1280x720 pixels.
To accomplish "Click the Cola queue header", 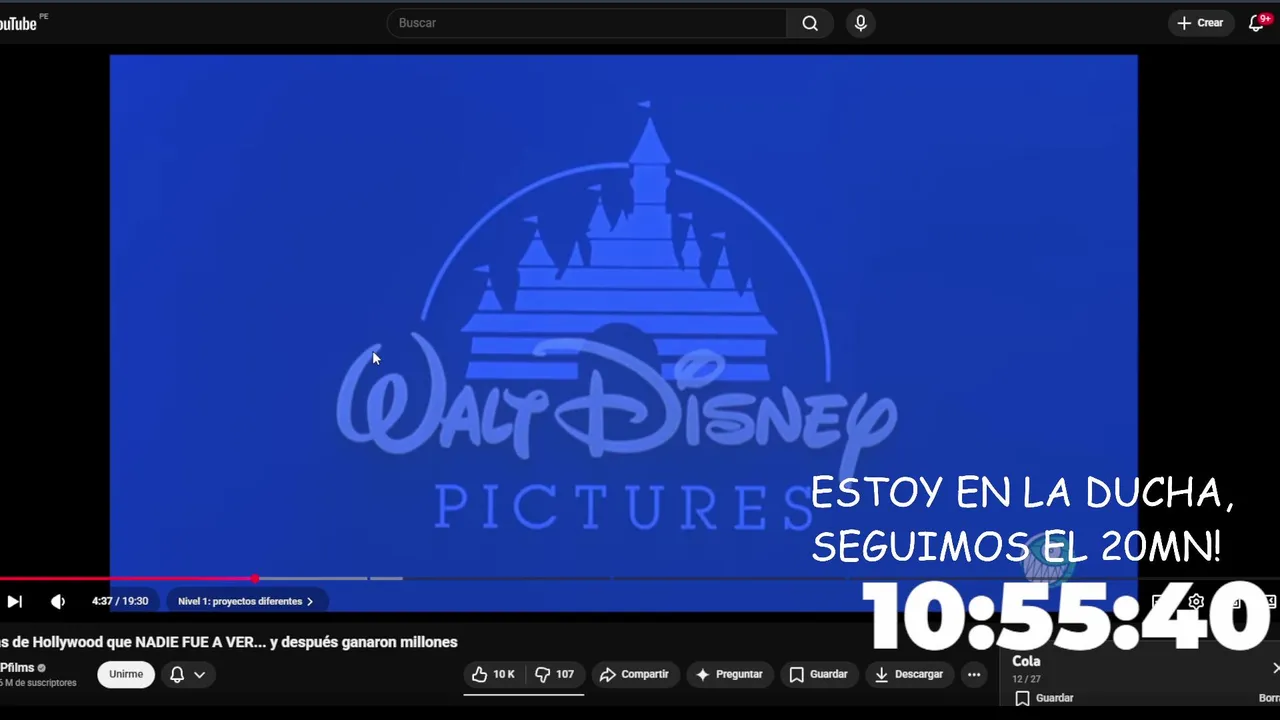I will [x=1026, y=661].
